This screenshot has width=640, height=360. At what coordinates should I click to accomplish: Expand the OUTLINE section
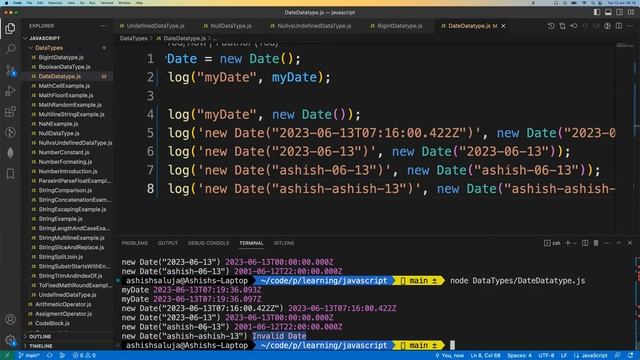pyautogui.click(x=40, y=336)
